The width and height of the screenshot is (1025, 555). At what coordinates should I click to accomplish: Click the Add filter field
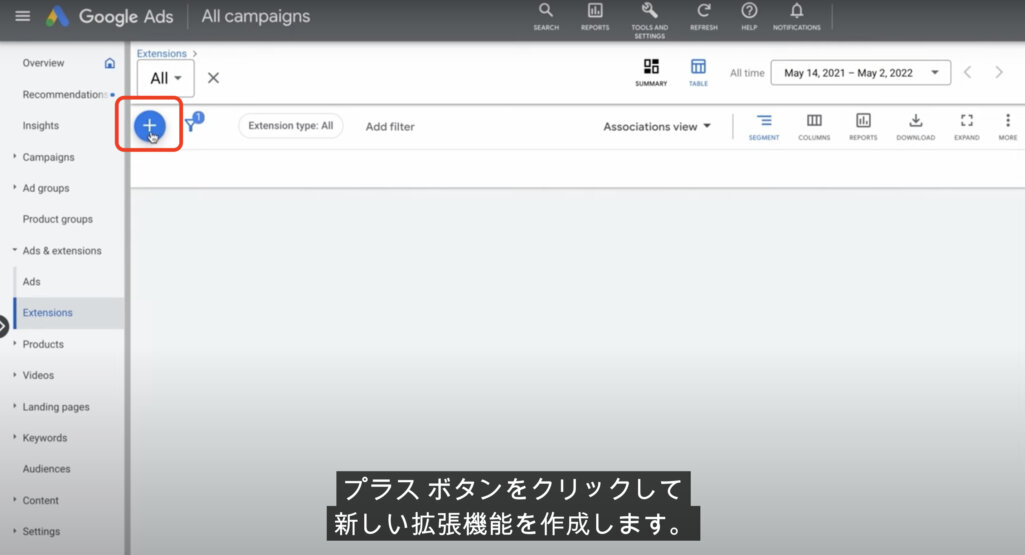(x=390, y=127)
